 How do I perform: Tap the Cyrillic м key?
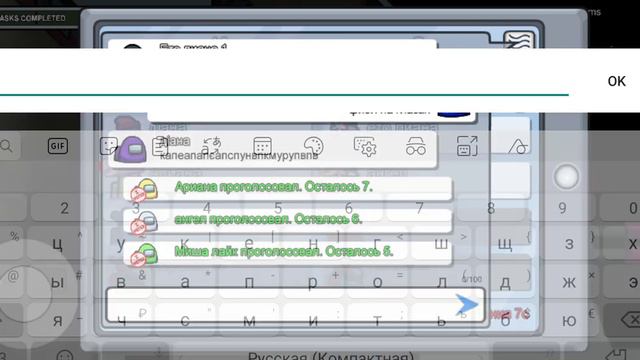(249, 321)
